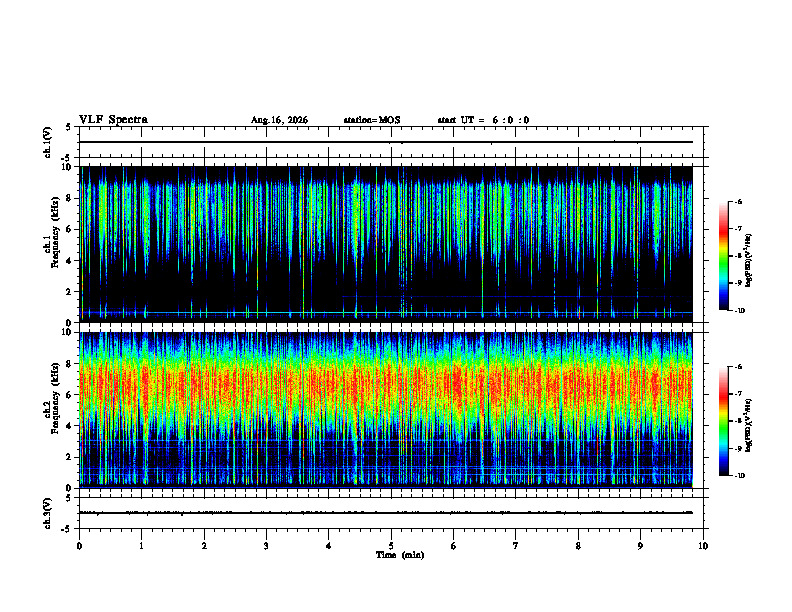Click the ch.2 spectrogram color scale bar

(x=723, y=421)
